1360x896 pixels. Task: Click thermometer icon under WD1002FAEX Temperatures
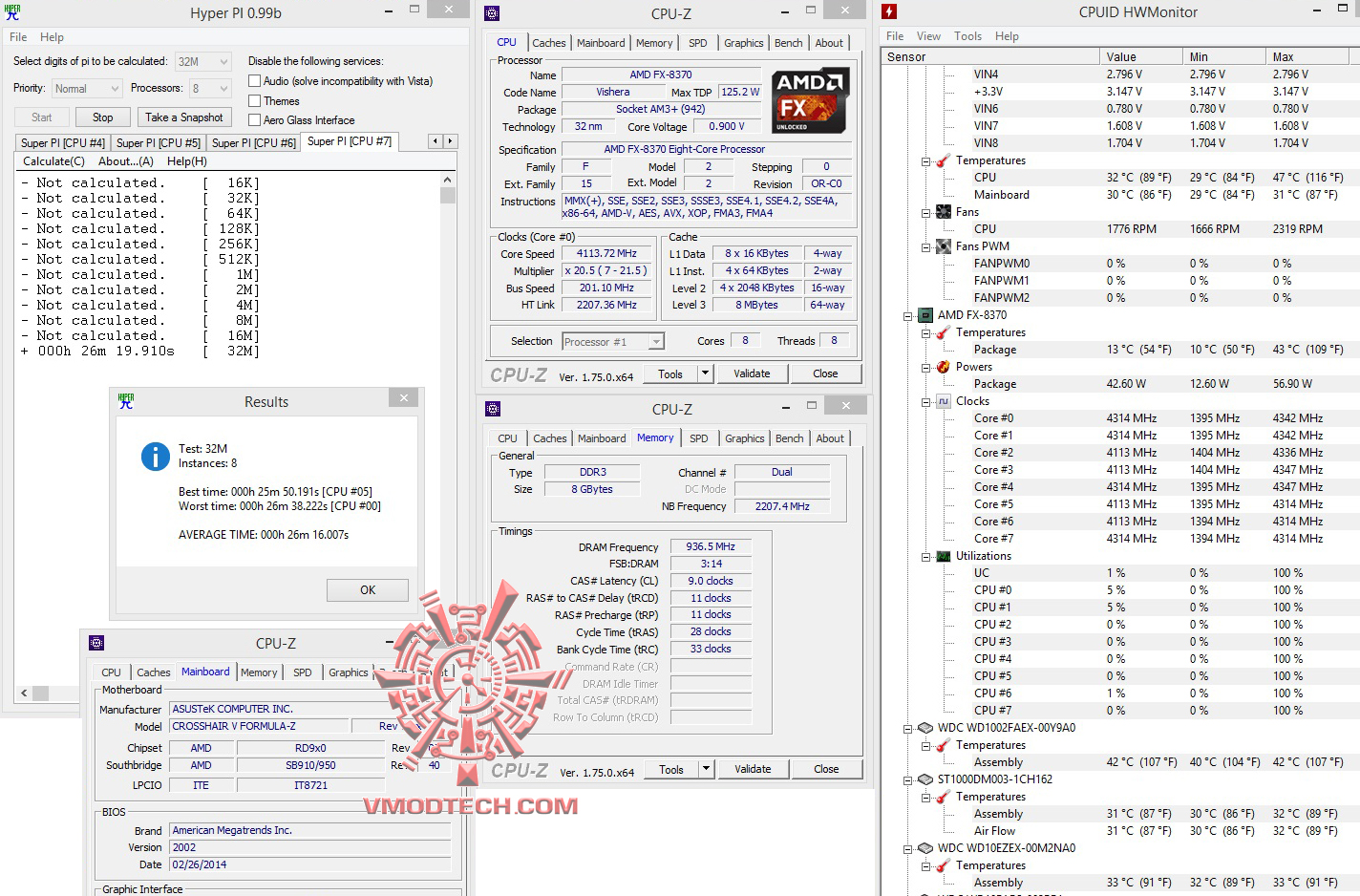click(944, 745)
